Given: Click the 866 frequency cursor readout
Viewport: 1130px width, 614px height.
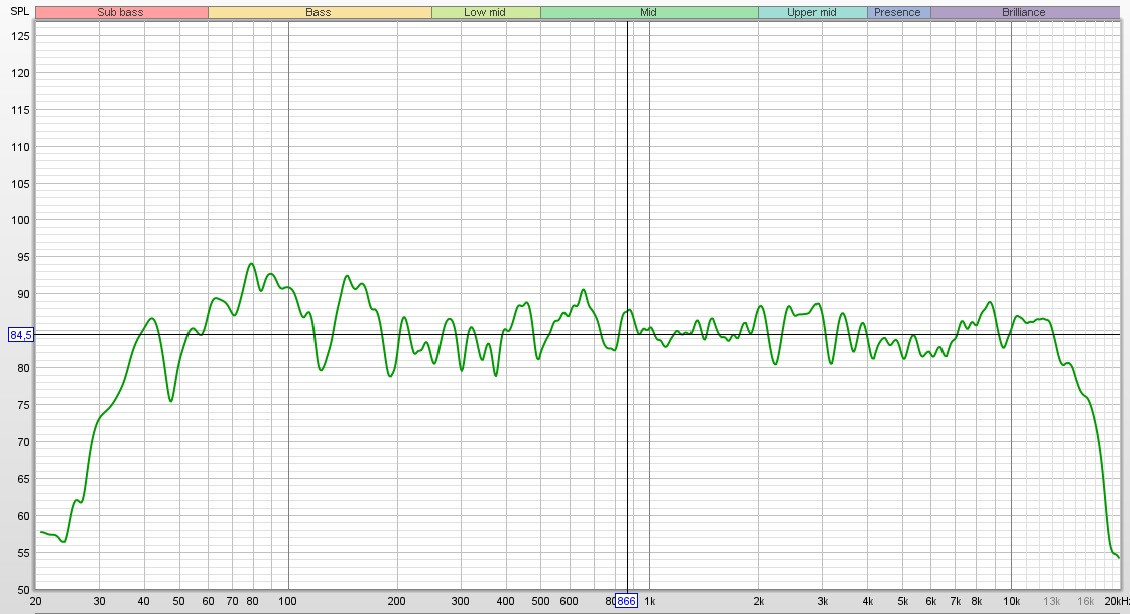Looking at the screenshot, I should [x=626, y=601].
